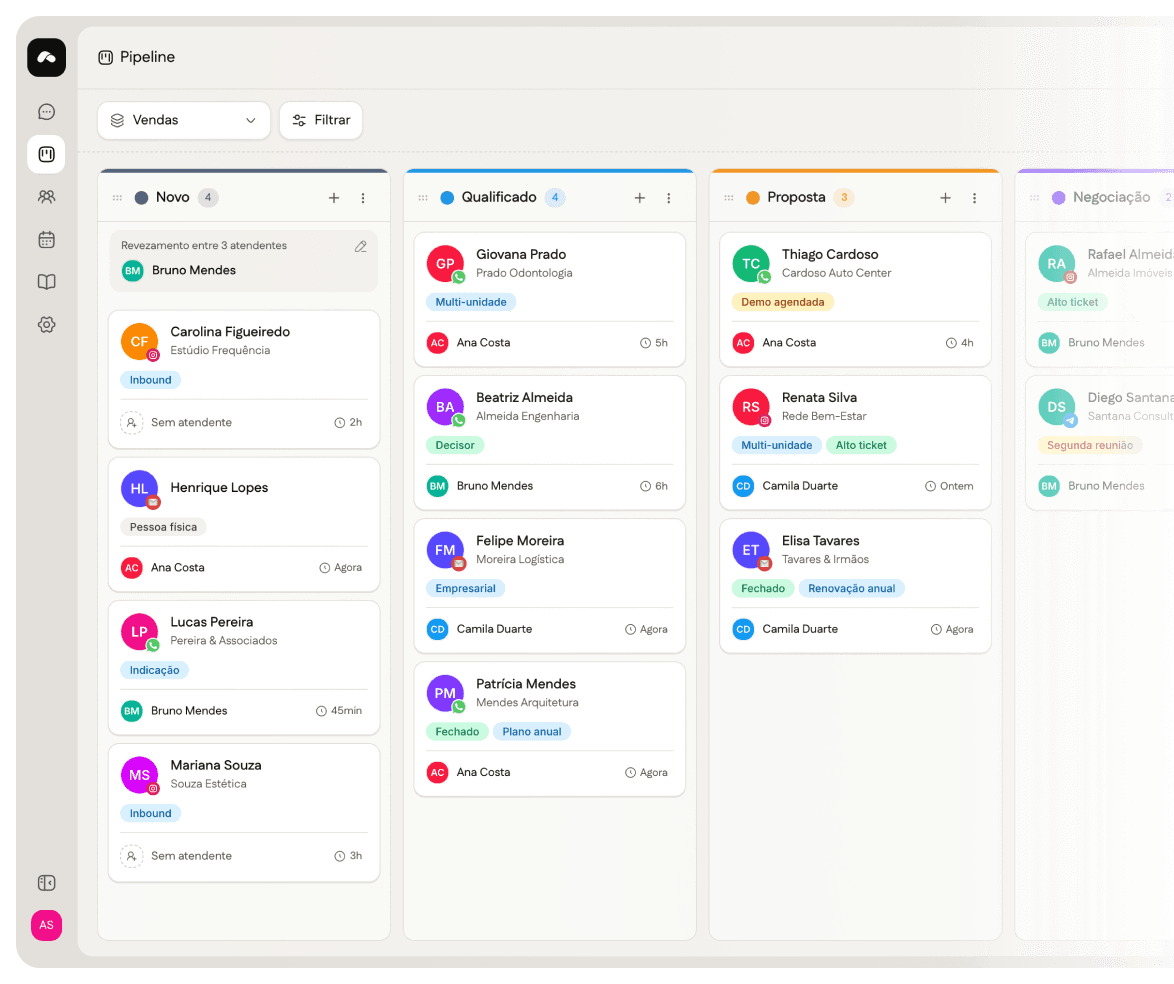Image resolution: width=1174 pixels, height=984 pixels.
Task: Click the 45min timestamp on Lucas Pereira
Action: pyautogui.click(x=339, y=711)
